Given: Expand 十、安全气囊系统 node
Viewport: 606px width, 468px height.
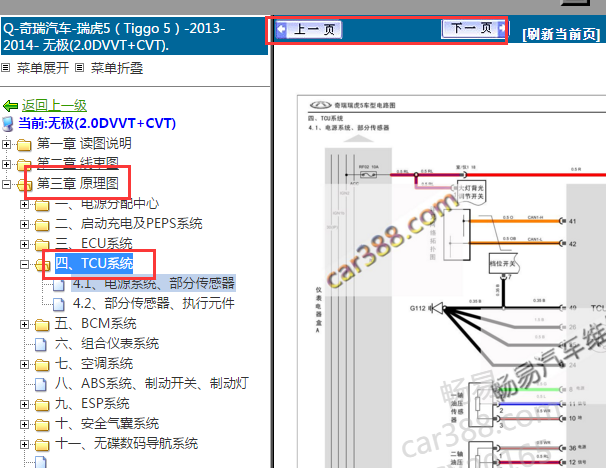Looking at the screenshot, I should [x=24, y=424].
